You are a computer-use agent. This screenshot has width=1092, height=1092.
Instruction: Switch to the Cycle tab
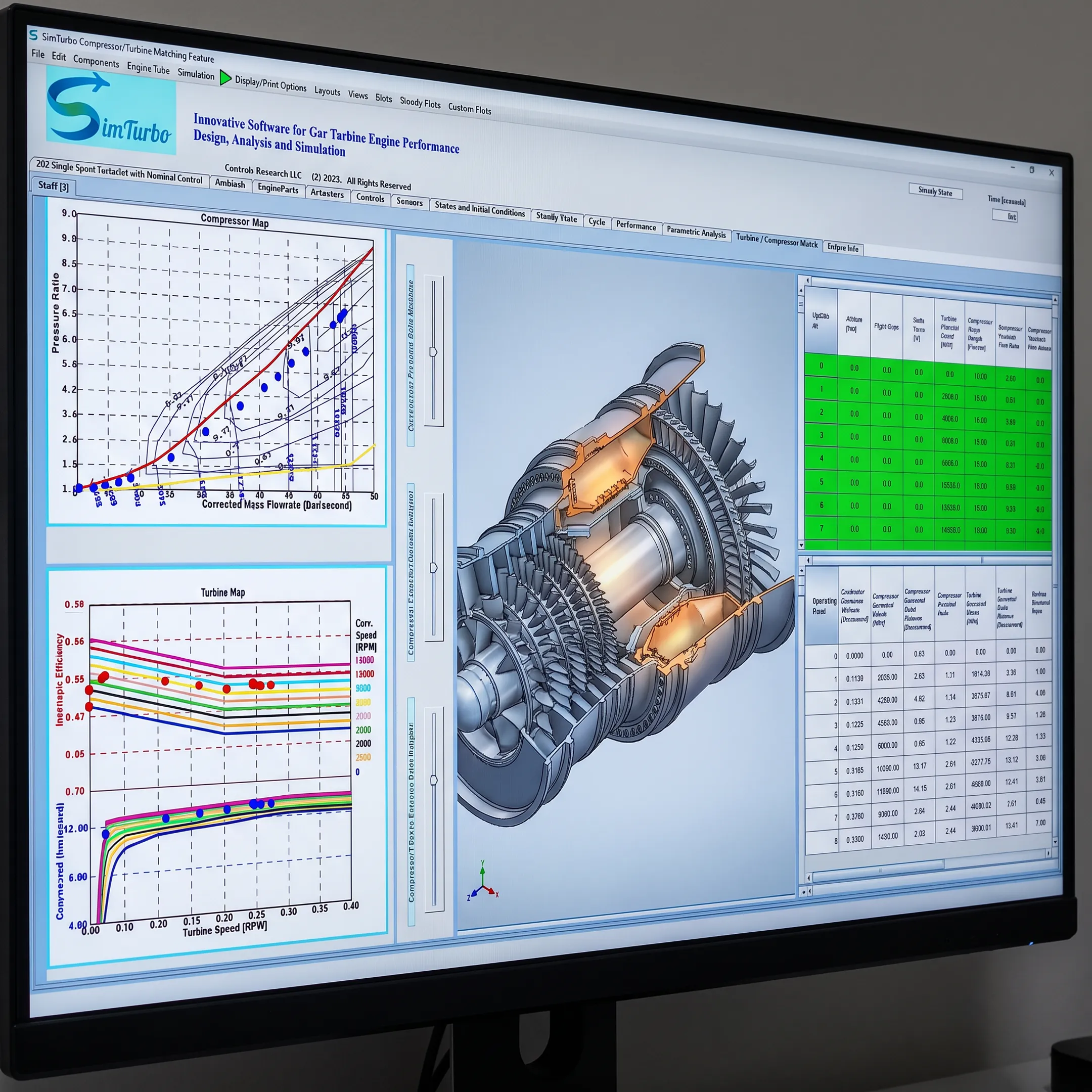[x=597, y=221]
